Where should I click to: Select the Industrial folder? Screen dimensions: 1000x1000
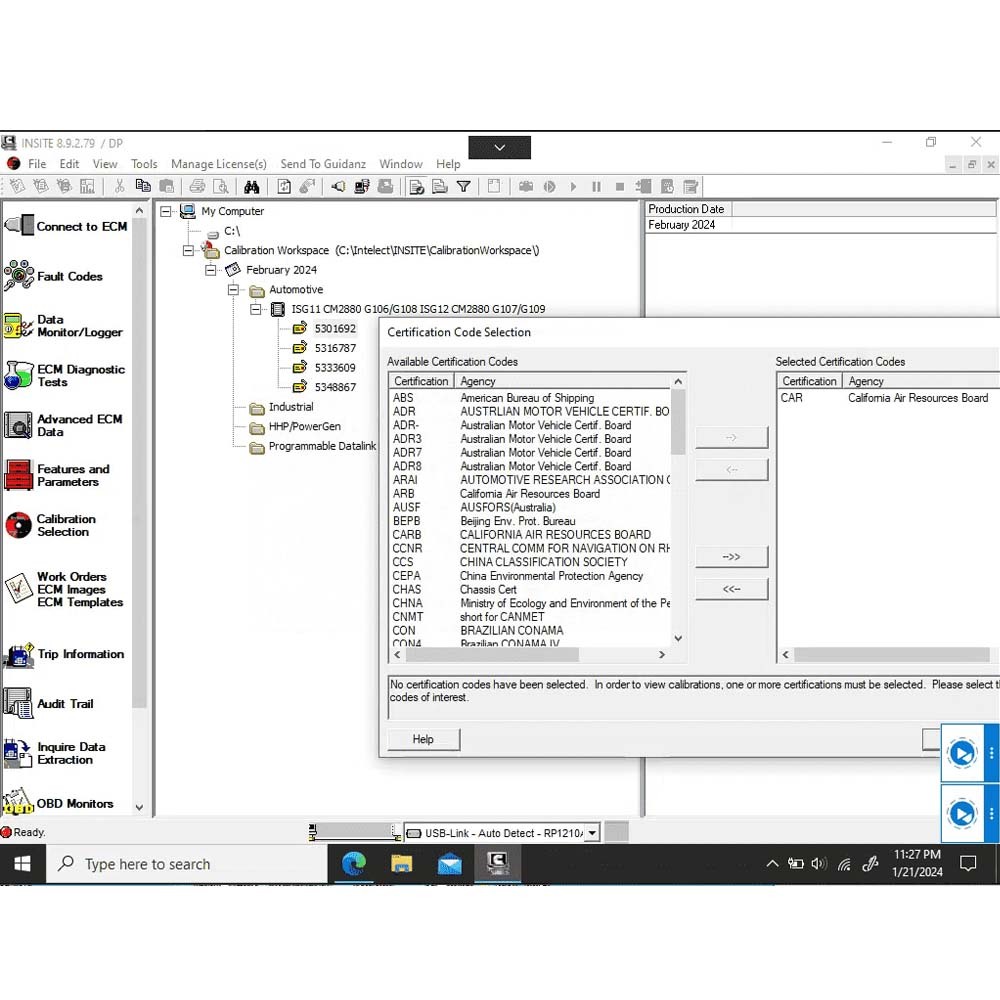click(x=291, y=407)
